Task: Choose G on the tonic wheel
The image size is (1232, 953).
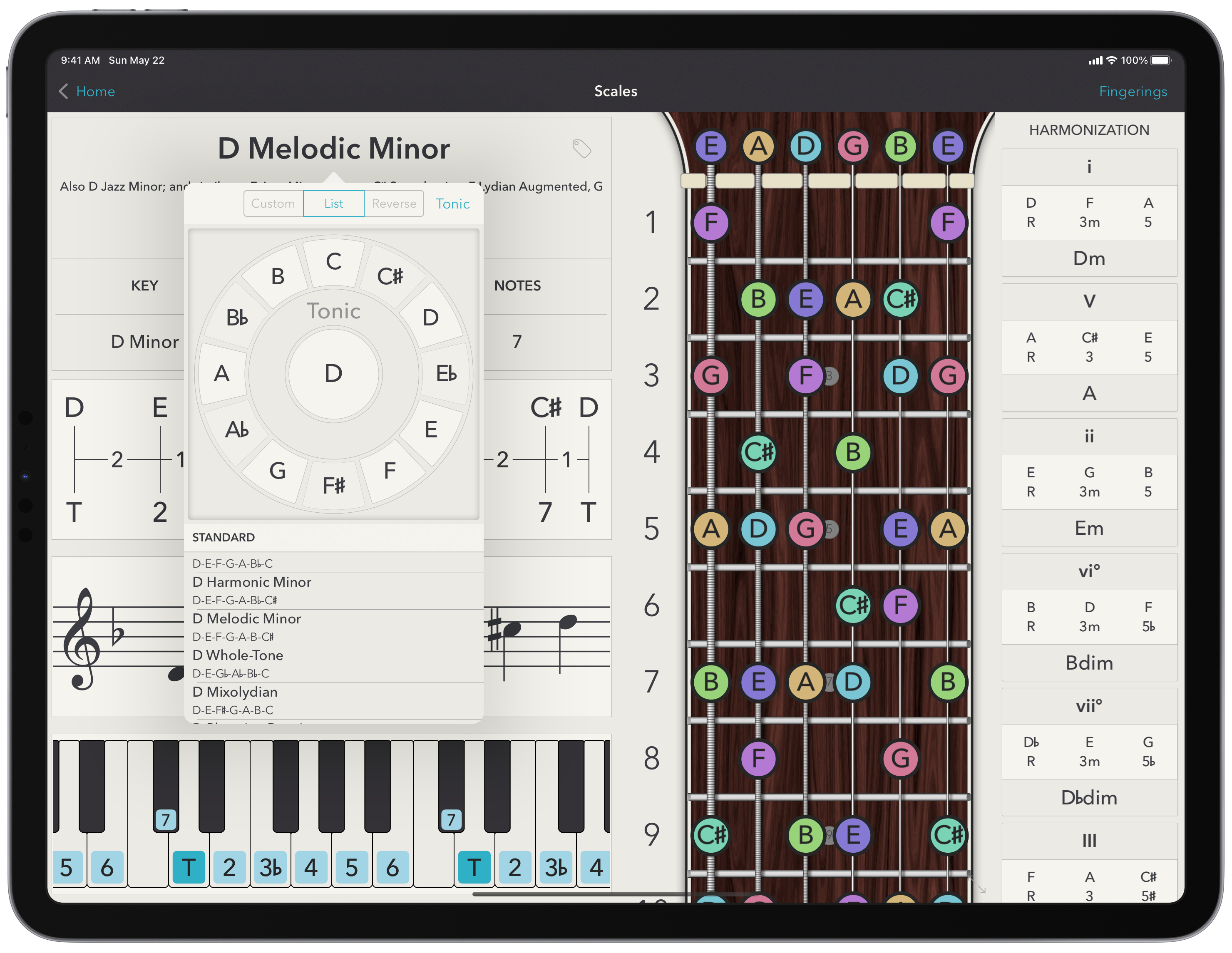Action: coord(277,470)
